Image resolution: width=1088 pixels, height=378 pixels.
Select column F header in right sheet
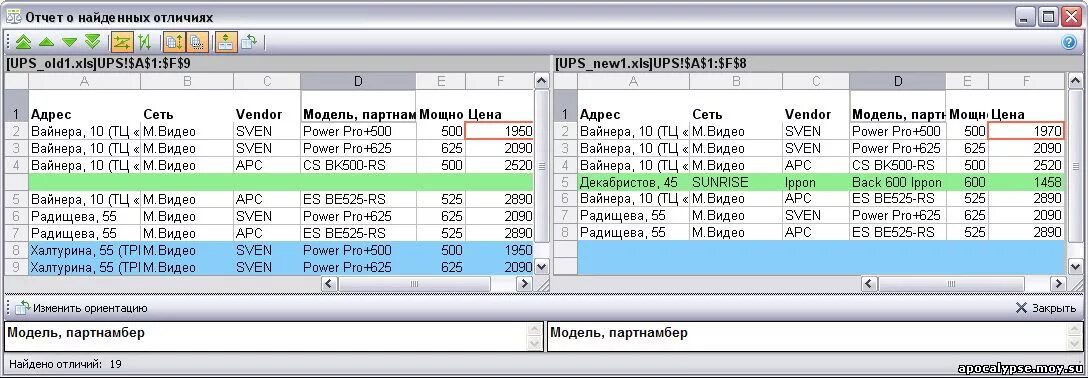click(x=1026, y=81)
